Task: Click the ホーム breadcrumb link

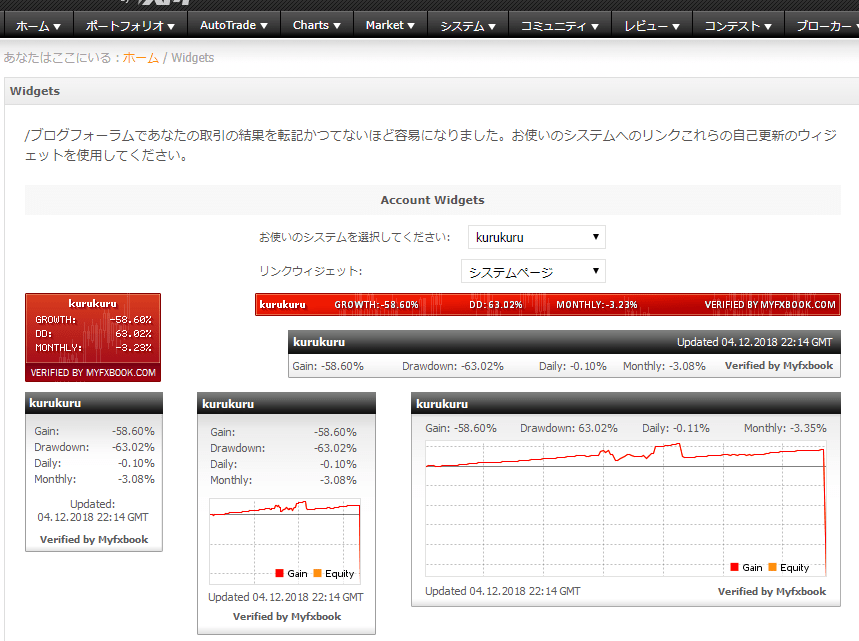Action: [x=141, y=58]
